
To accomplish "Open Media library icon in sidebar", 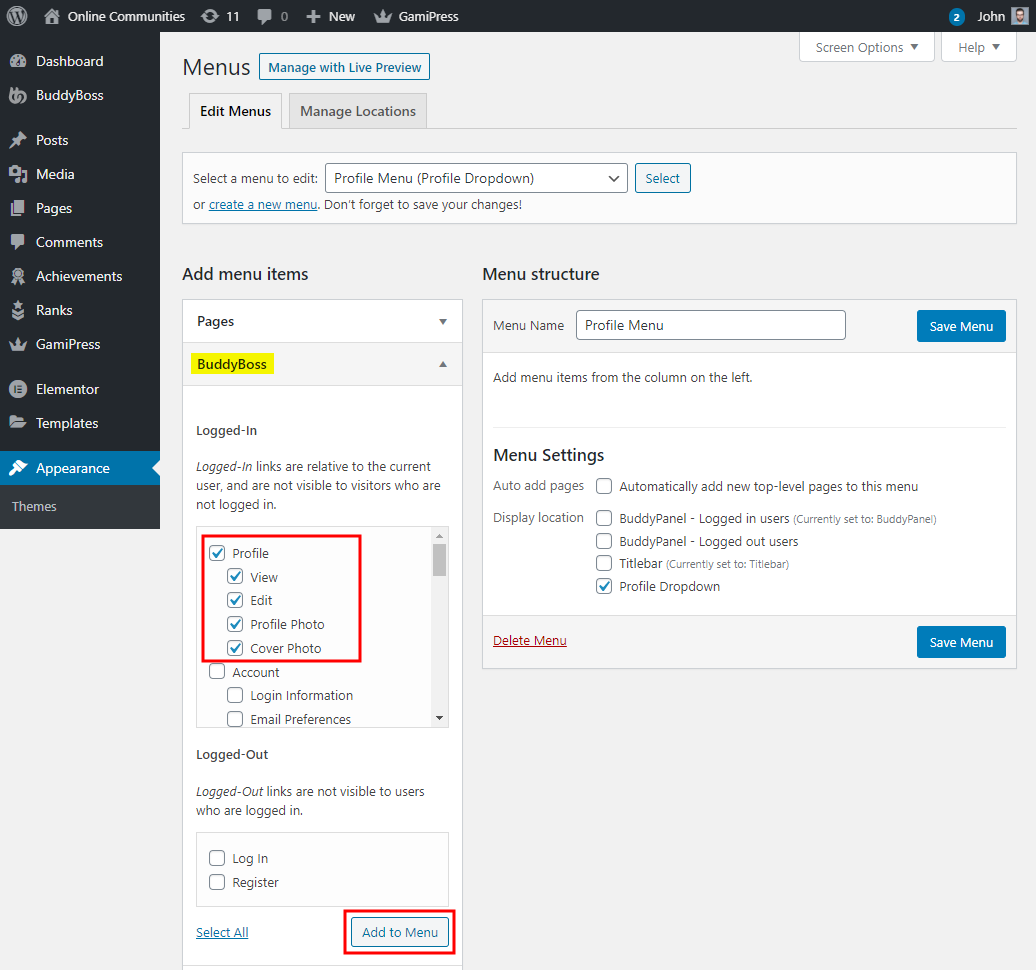I will coord(18,174).
